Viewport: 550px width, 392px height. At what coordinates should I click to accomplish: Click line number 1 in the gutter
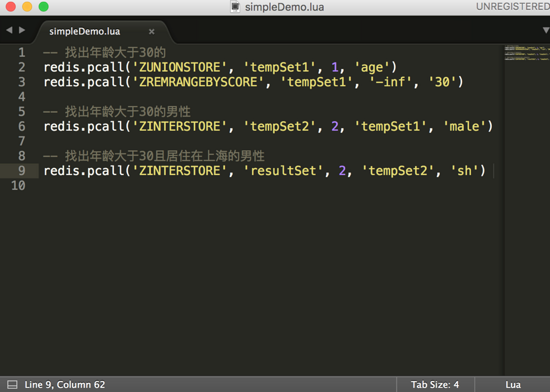(22, 52)
